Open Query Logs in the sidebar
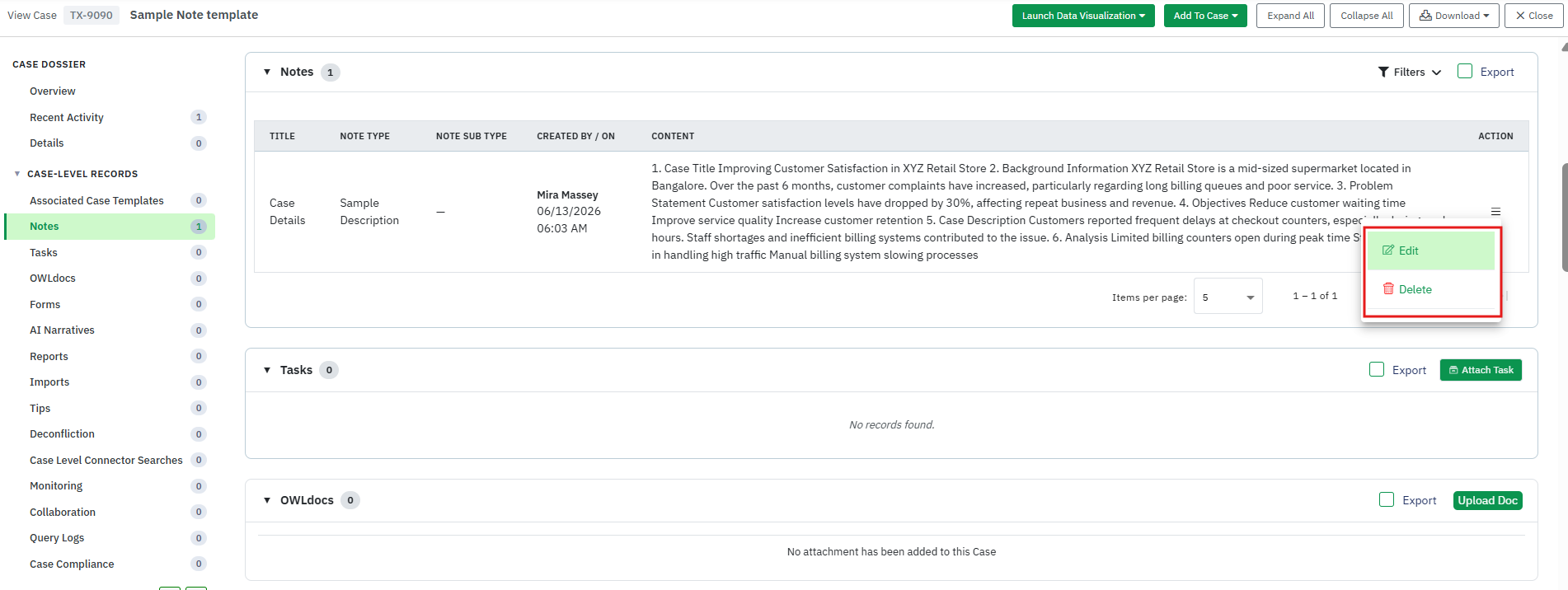The height and width of the screenshot is (590, 1568). click(57, 538)
